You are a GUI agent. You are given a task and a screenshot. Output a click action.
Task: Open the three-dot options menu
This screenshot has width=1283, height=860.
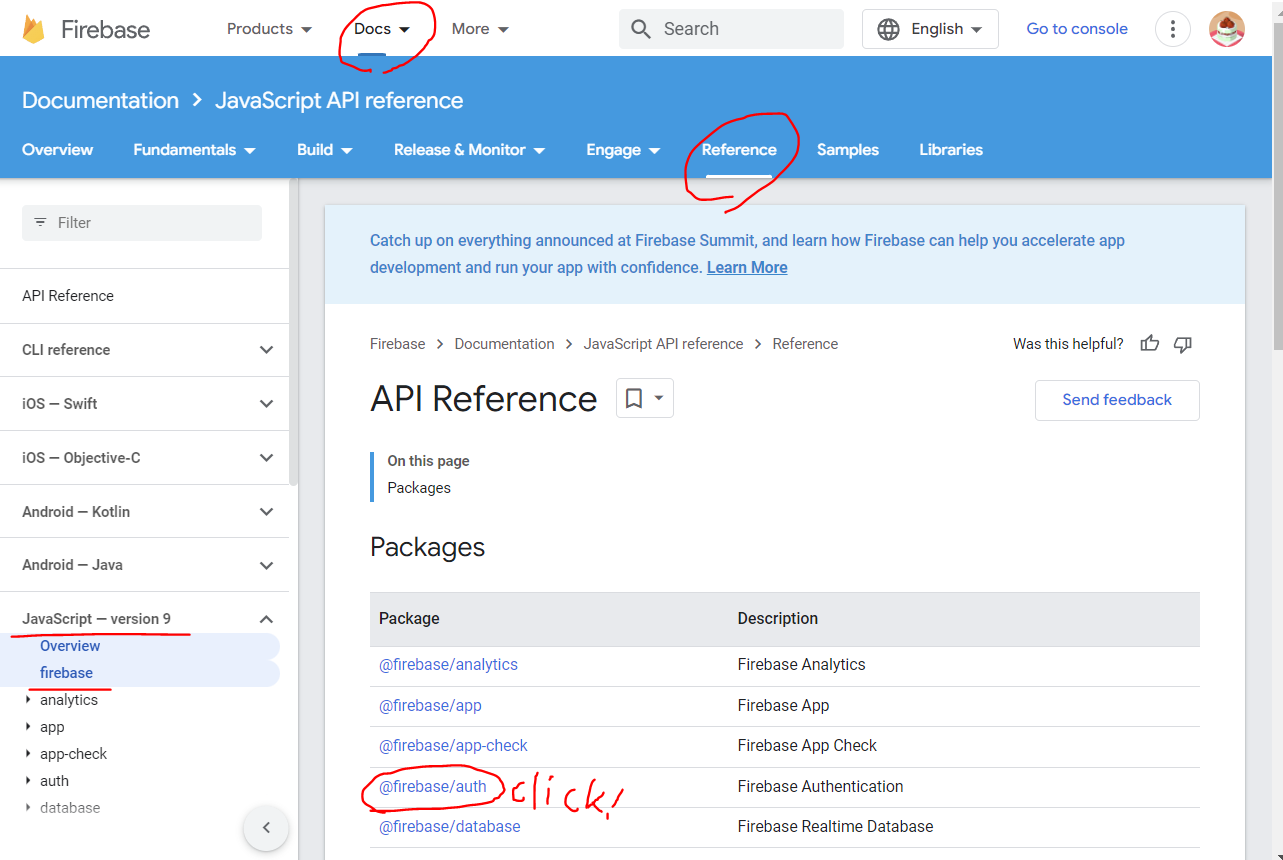pyautogui.click(x=1173, y=29)
